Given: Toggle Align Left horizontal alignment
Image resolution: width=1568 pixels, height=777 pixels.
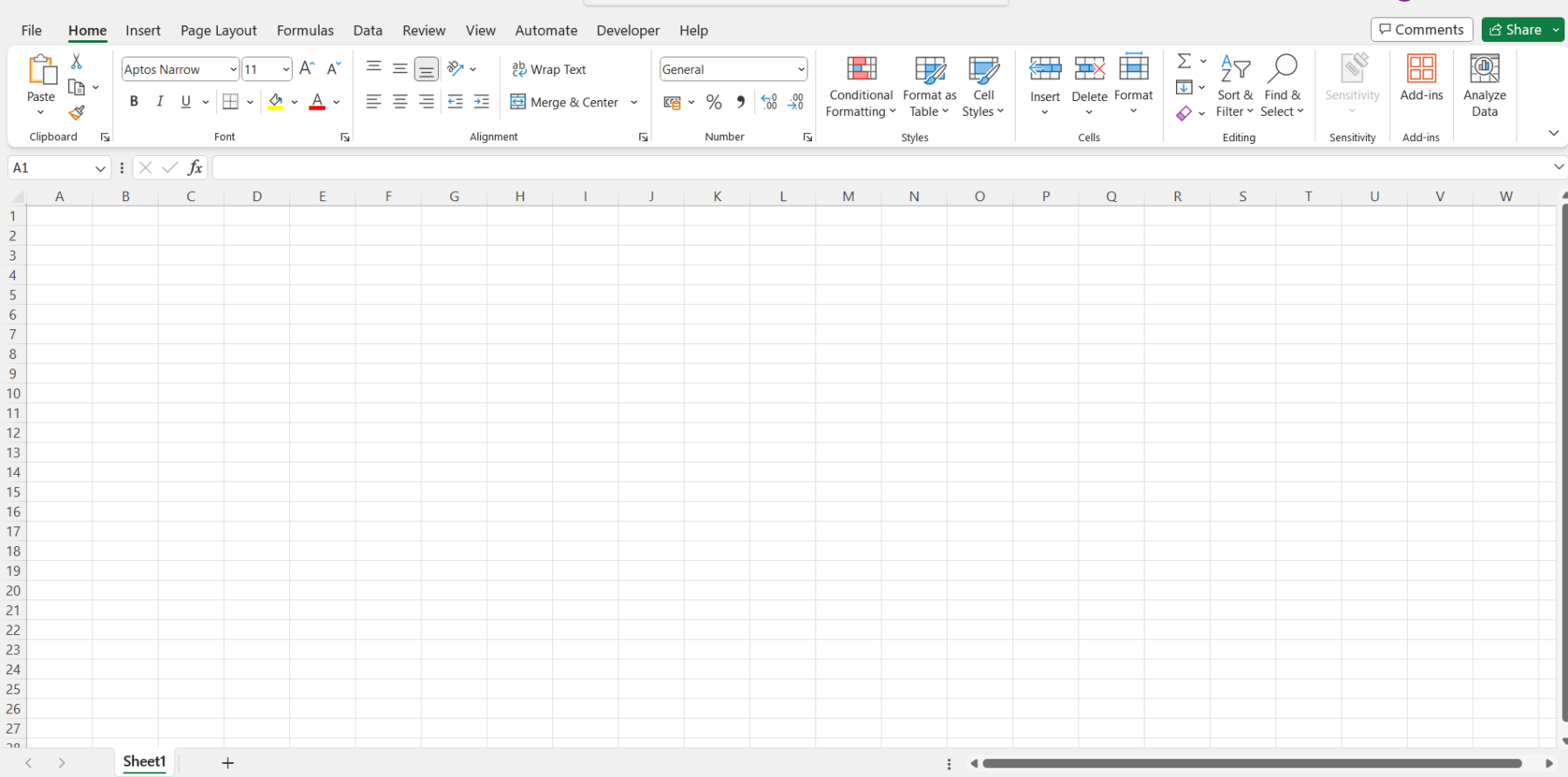Looking at the screenshot, I should [374, 102].
